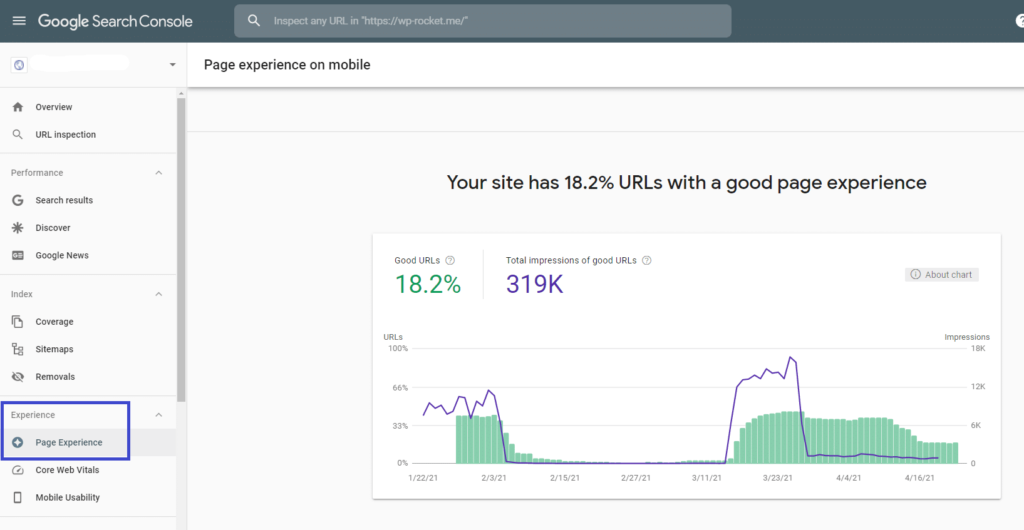Click the sidebar vertical scrollbar

[181, 248]
